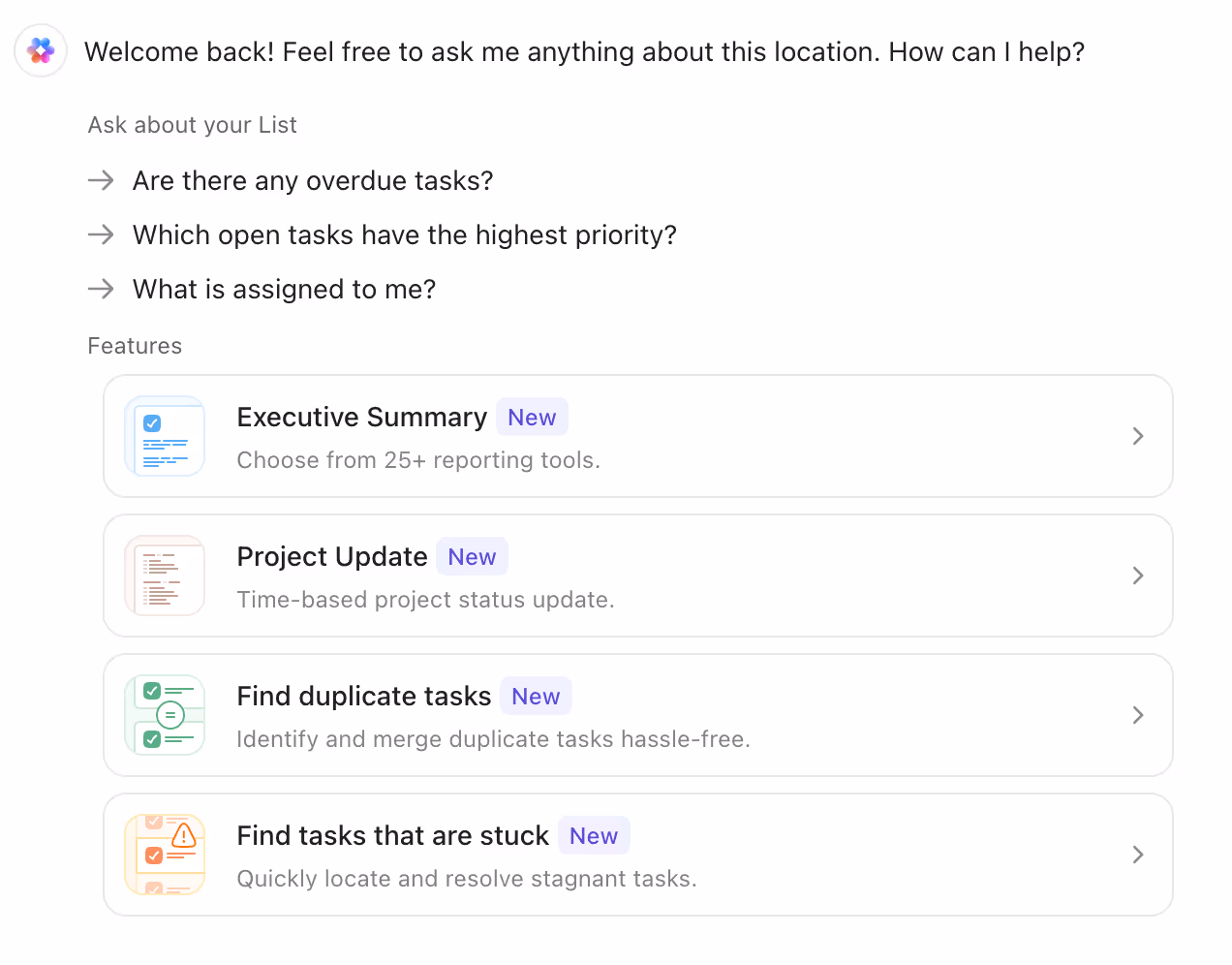This screenshot has height=965, width=1232.
Task: Click the New badge on stuck tasks
Action: point(594,836)
